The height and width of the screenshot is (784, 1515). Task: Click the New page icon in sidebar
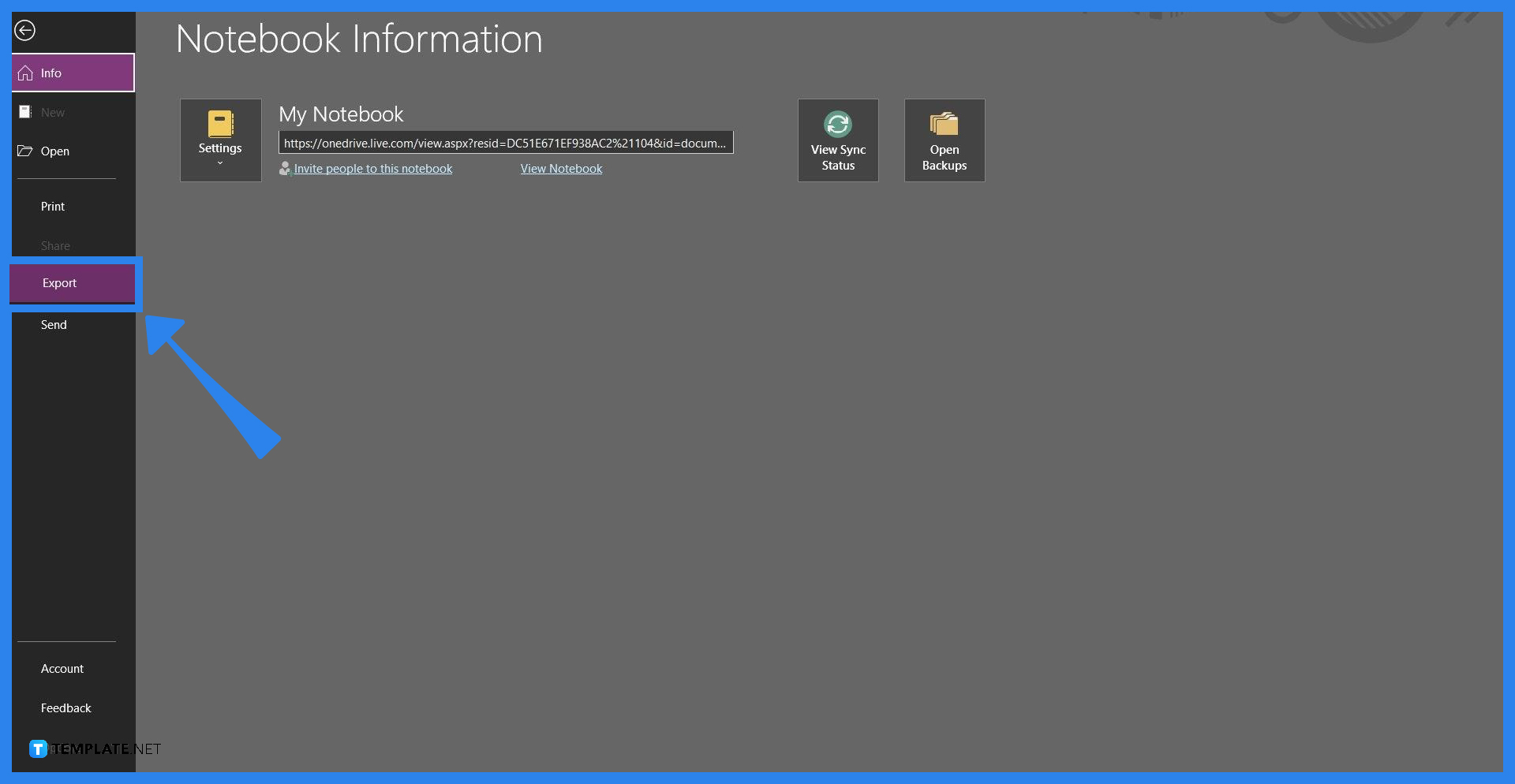tap(25, 112)
